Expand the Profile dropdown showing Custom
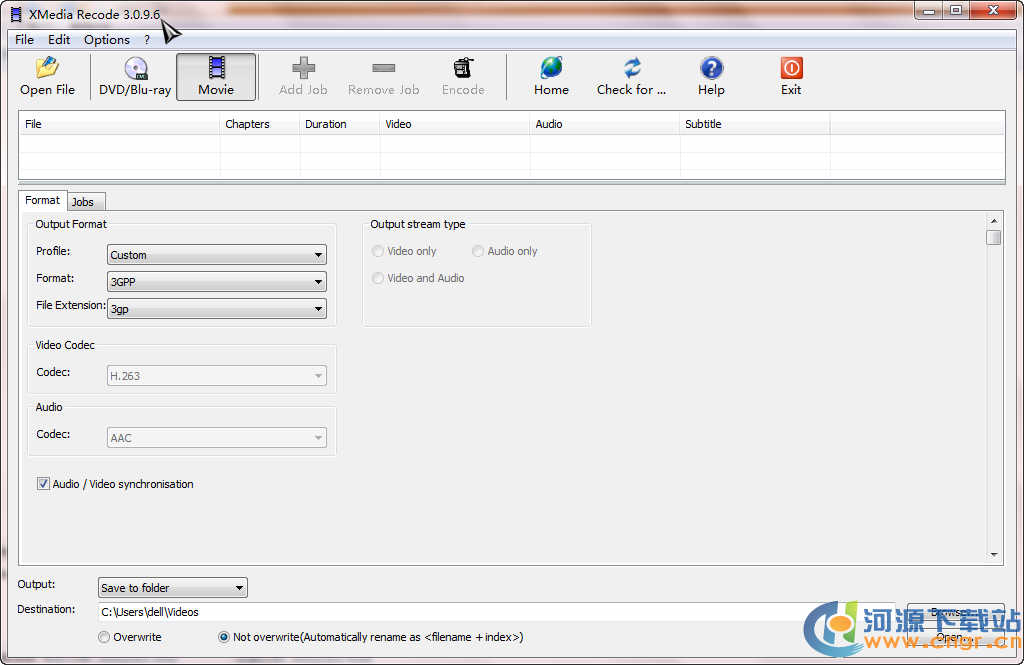The height and width of the screenshot is (665, 1024). click(x=217, y=255)
